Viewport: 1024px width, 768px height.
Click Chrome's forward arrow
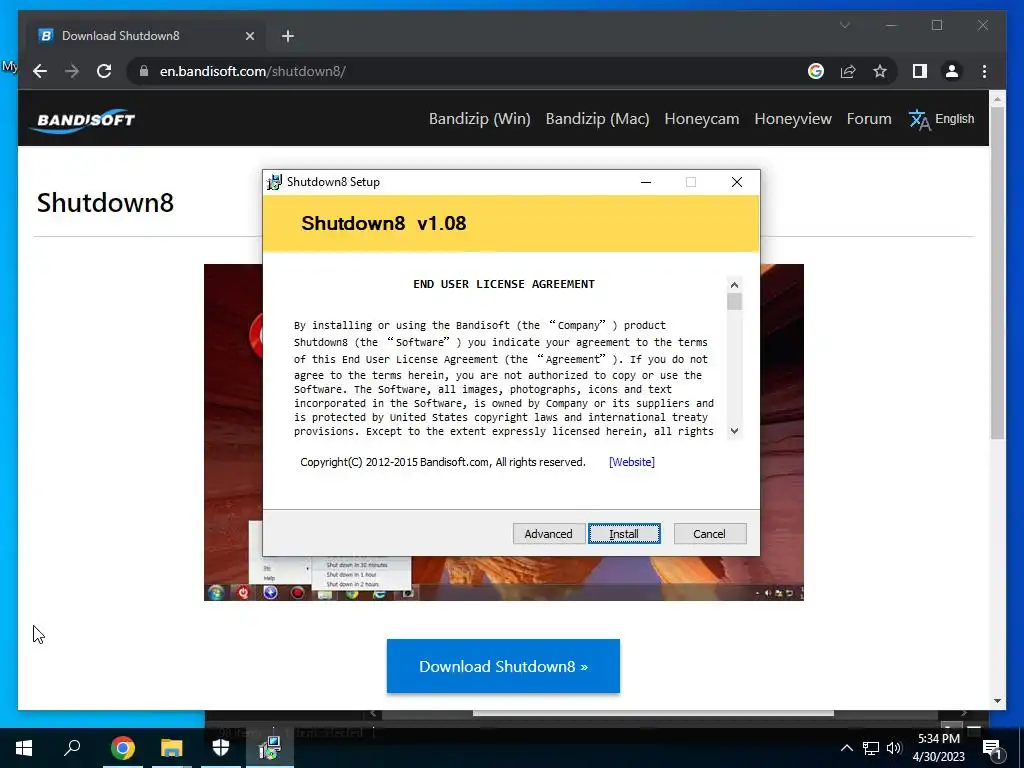pos(72,71)
